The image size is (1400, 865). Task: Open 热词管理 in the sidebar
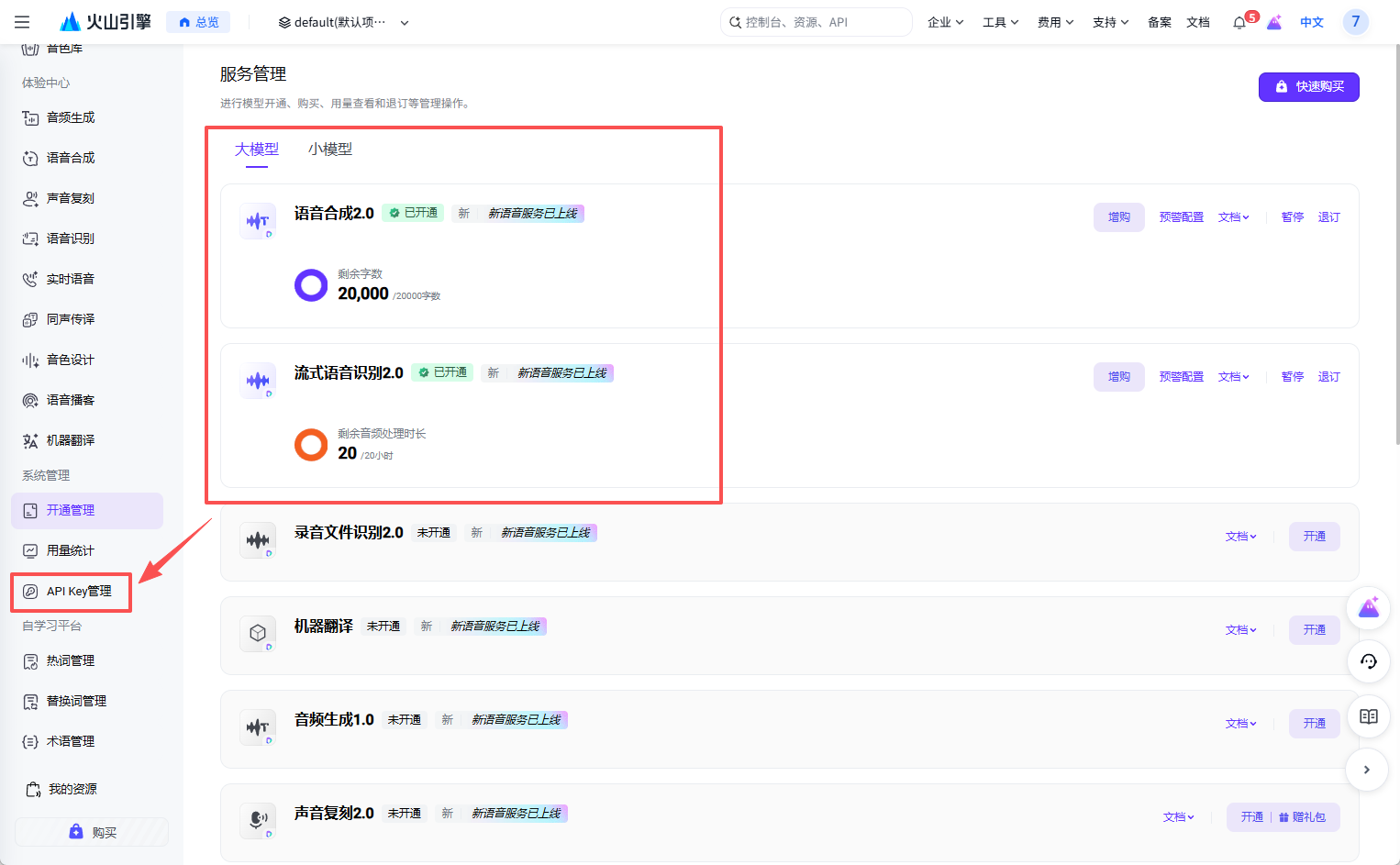[x=87, y=660]
